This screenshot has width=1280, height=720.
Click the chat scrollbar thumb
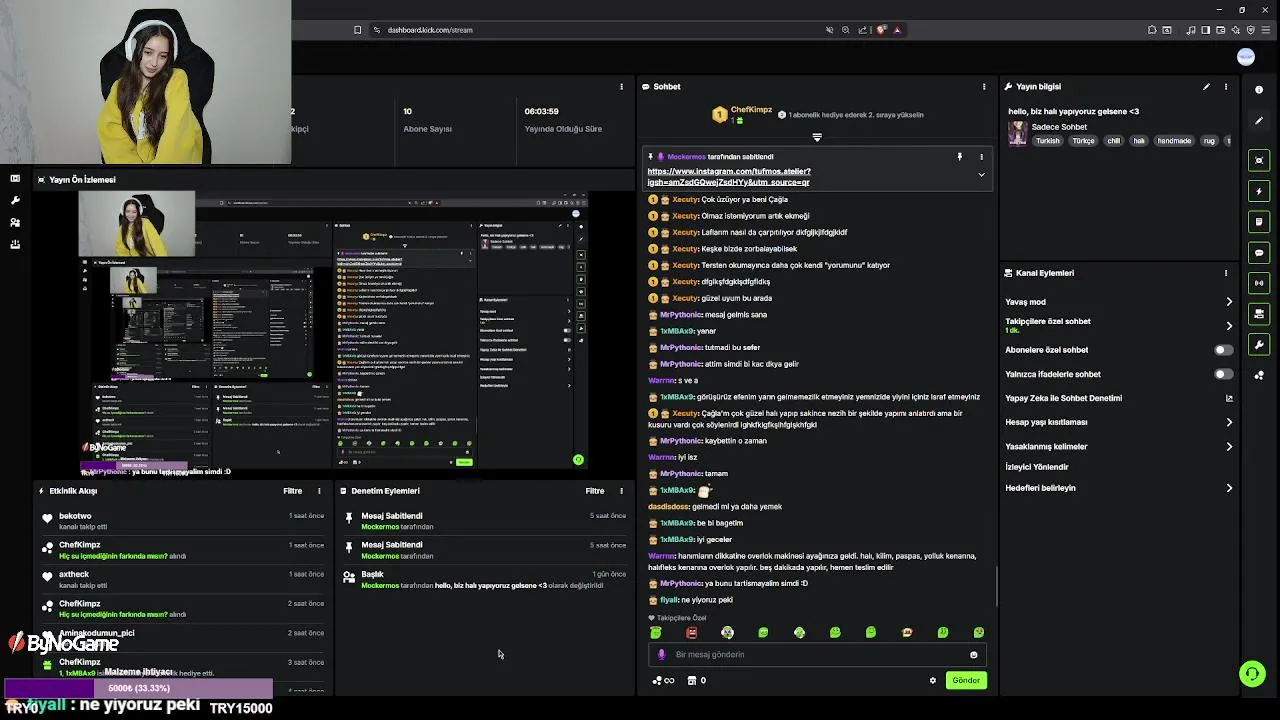(x=996, y=586)
